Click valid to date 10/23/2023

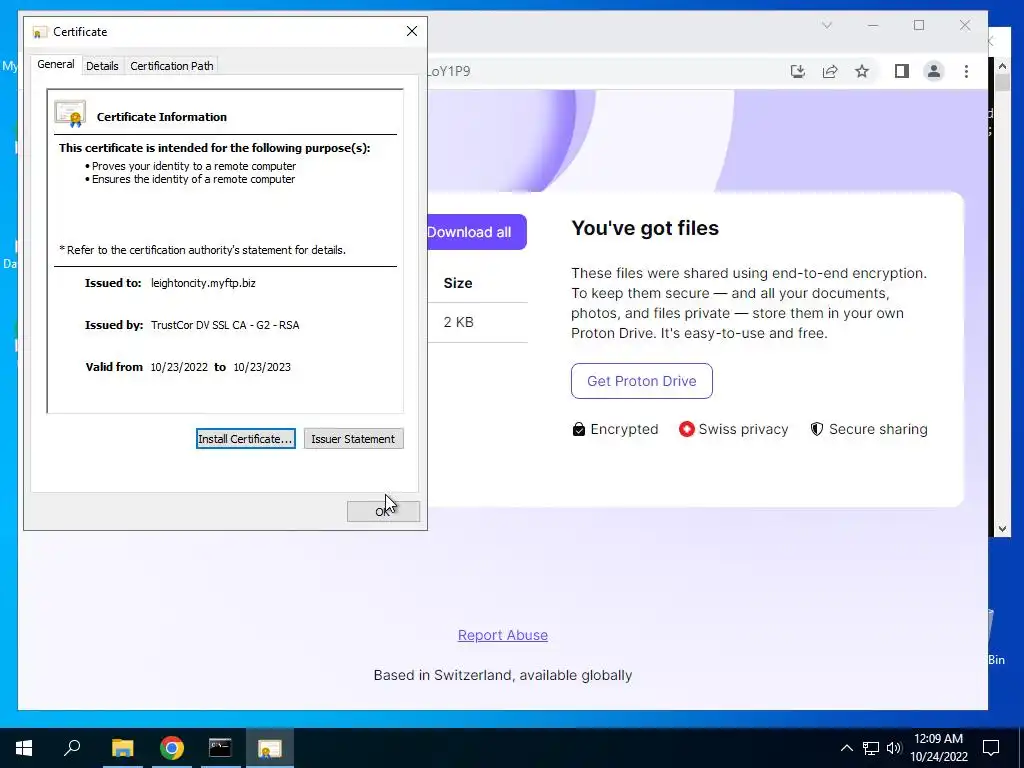[x=262, y=367]
